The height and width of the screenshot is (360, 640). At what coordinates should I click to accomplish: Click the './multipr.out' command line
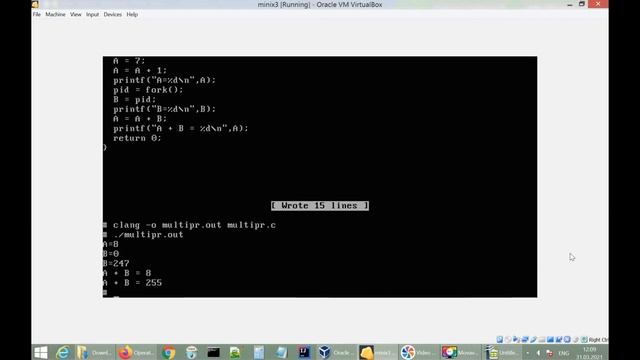148,235
